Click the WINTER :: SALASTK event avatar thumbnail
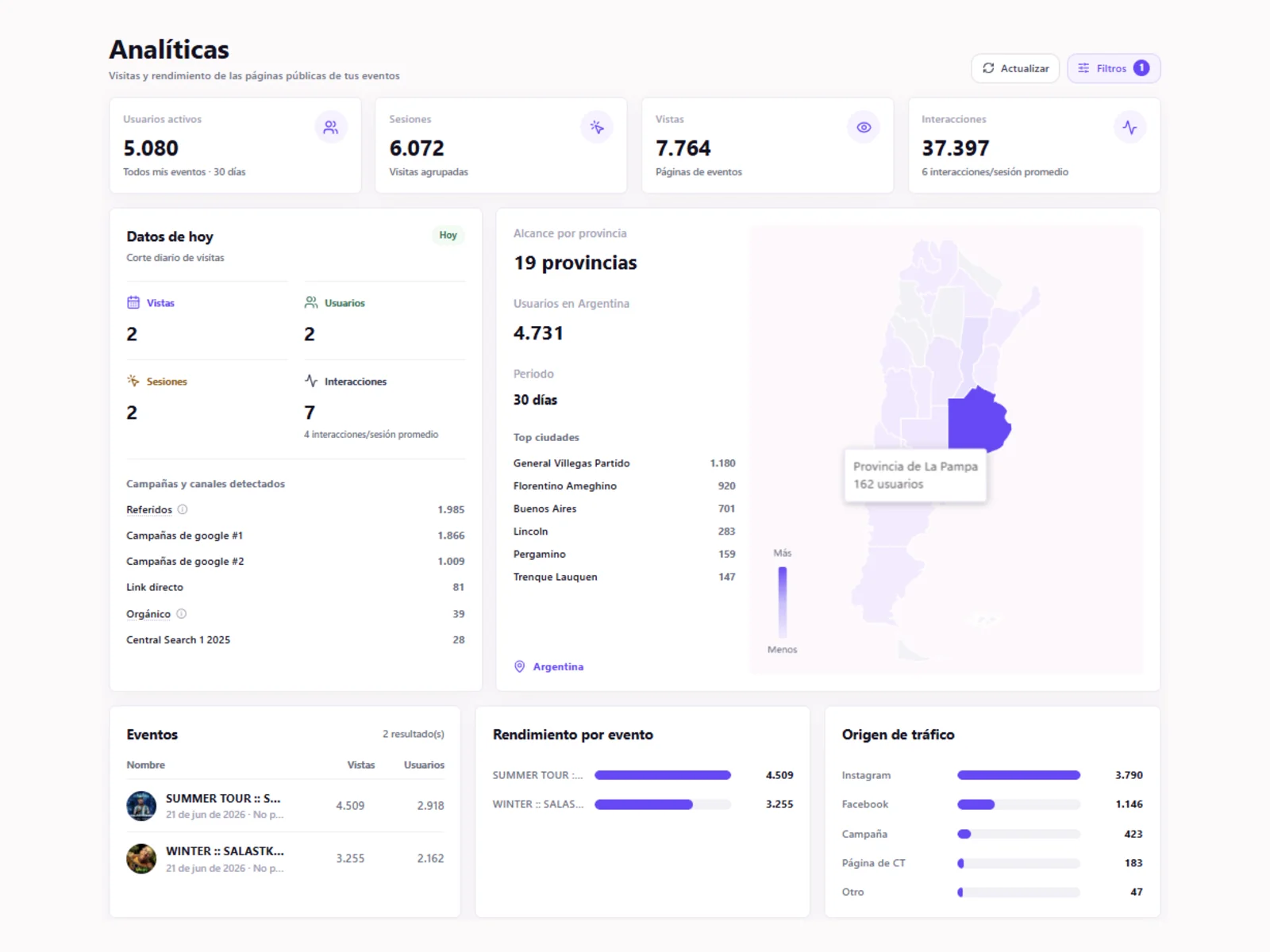Image resolution: width=1270 pixels, height=952 pixels. click(x=141, y=858)
